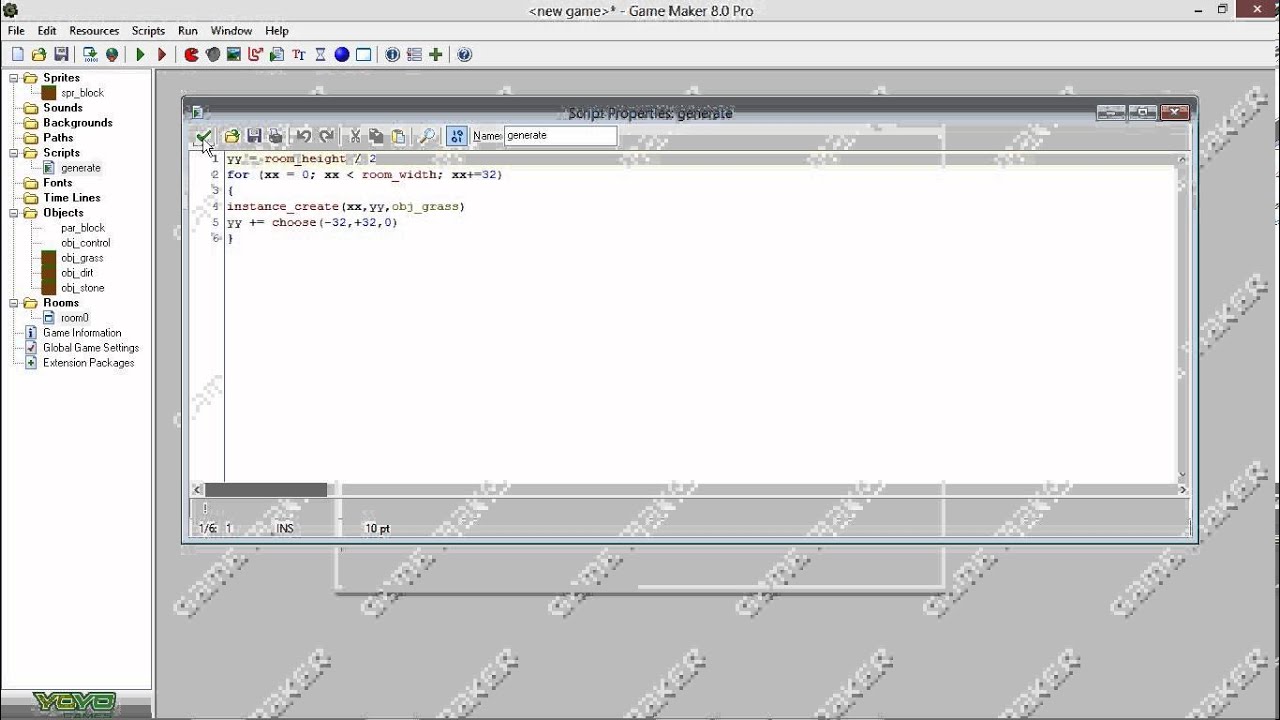Screen dimensions: 1280x720
Task: Open the find panel with the magnifier icon
Action: [x=427, y=136]
